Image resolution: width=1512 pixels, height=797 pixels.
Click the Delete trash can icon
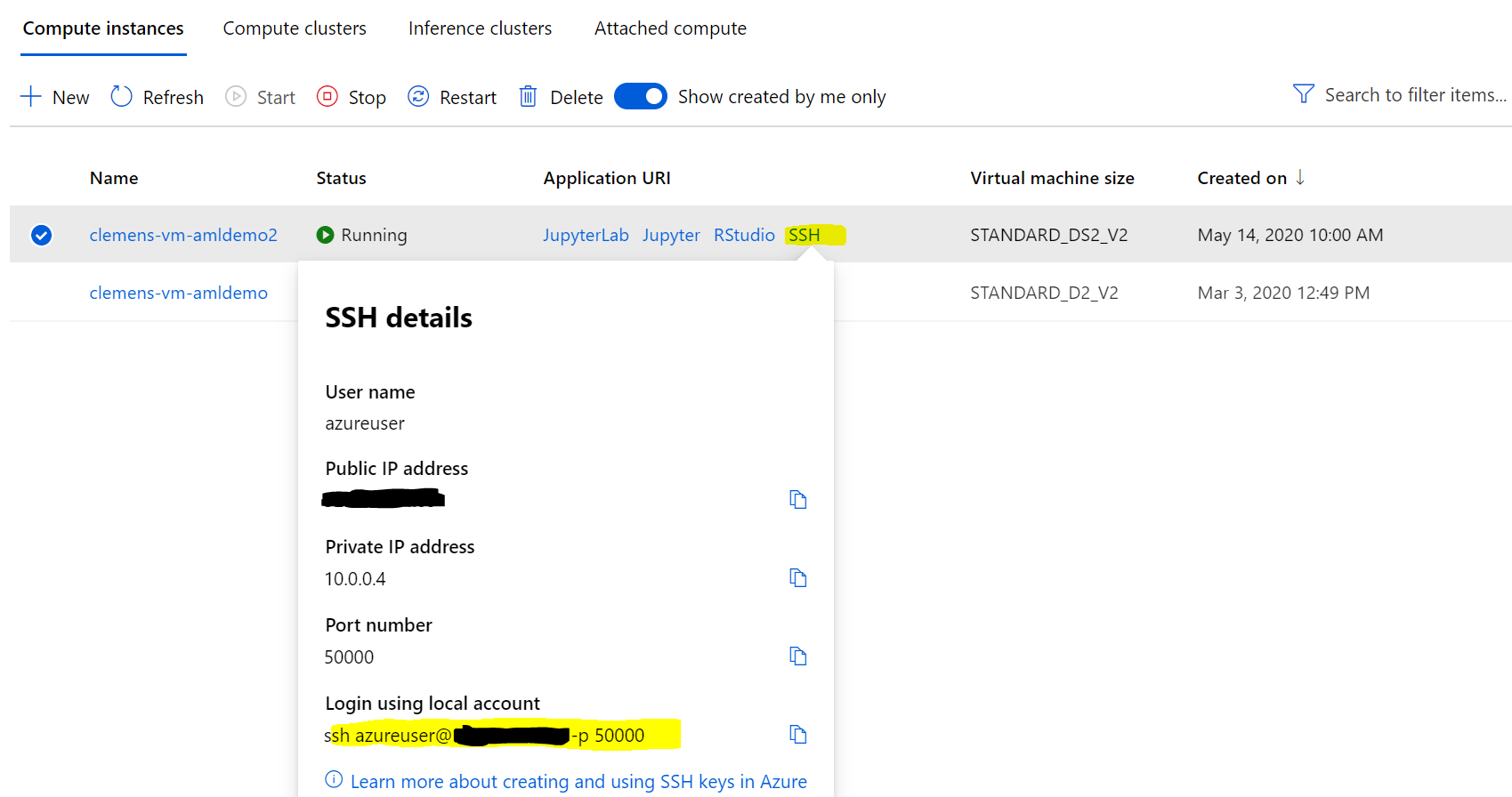[528, 96]
